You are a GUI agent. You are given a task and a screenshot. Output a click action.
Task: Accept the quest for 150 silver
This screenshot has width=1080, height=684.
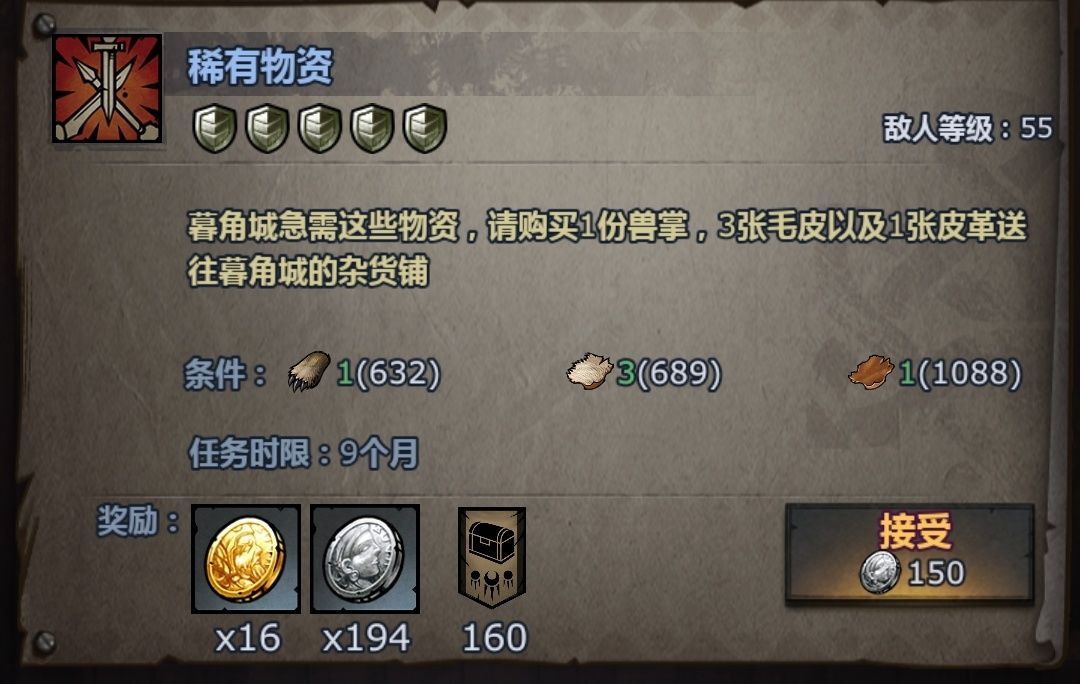pyautogui.click(x=910, y=553)
